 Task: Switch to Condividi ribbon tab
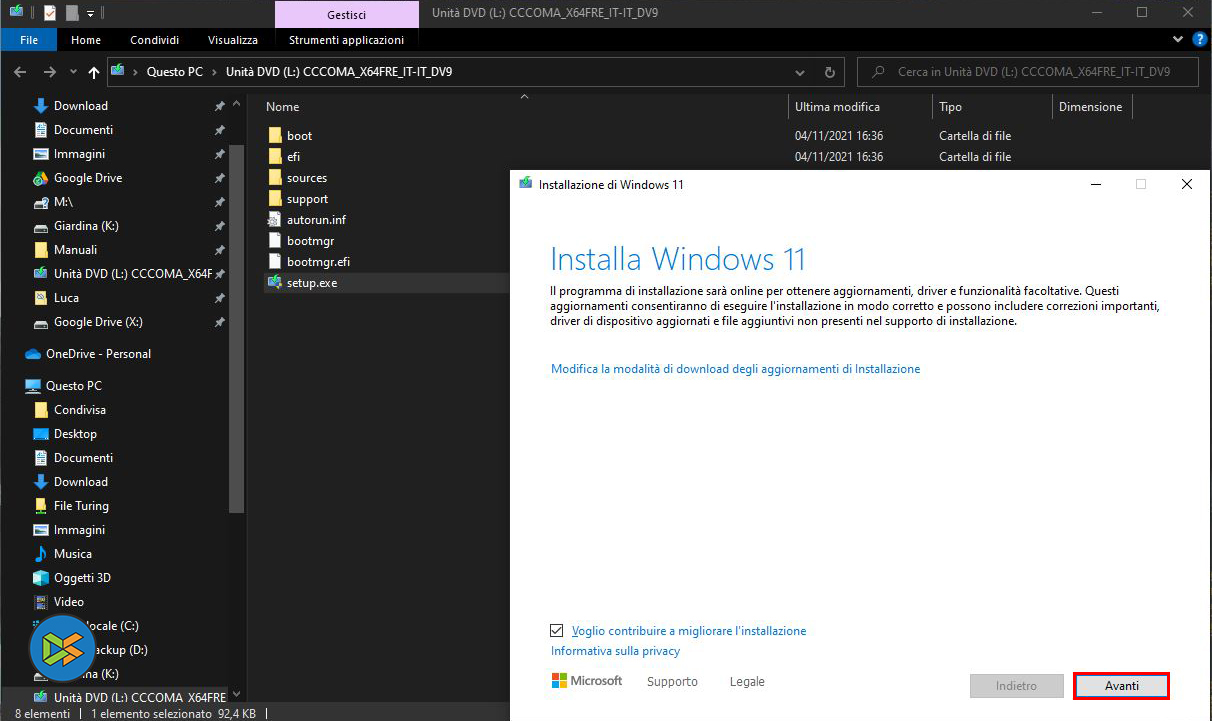click(x=154, y=40)
